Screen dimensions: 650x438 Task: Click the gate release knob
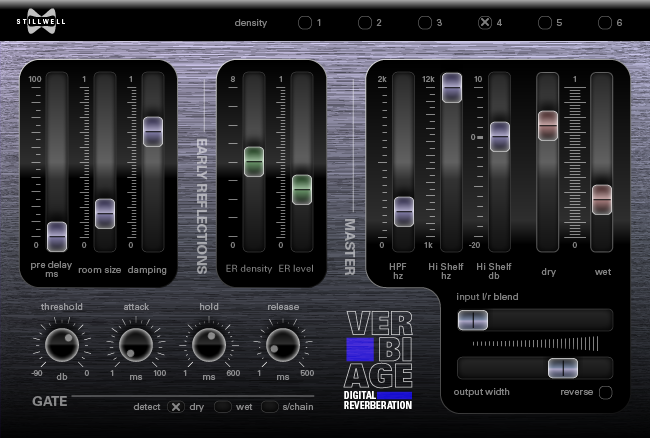click(283, 345)
